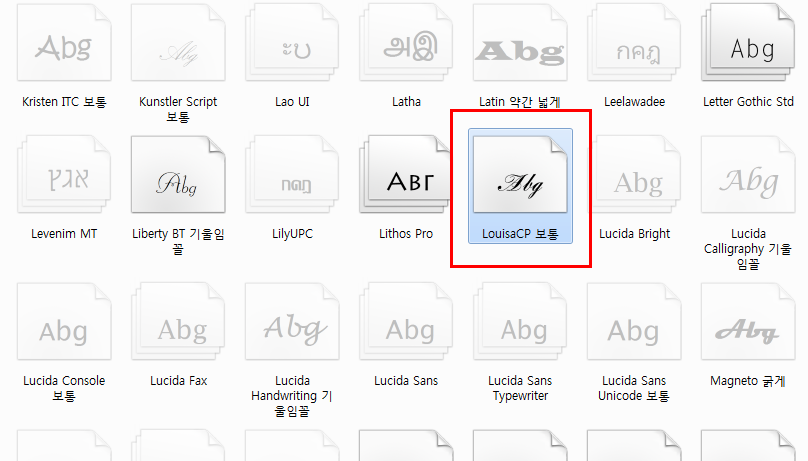Select the Lucida Console font preview icon
Viewport: 808px width, 461px height.
coord(64,321)
